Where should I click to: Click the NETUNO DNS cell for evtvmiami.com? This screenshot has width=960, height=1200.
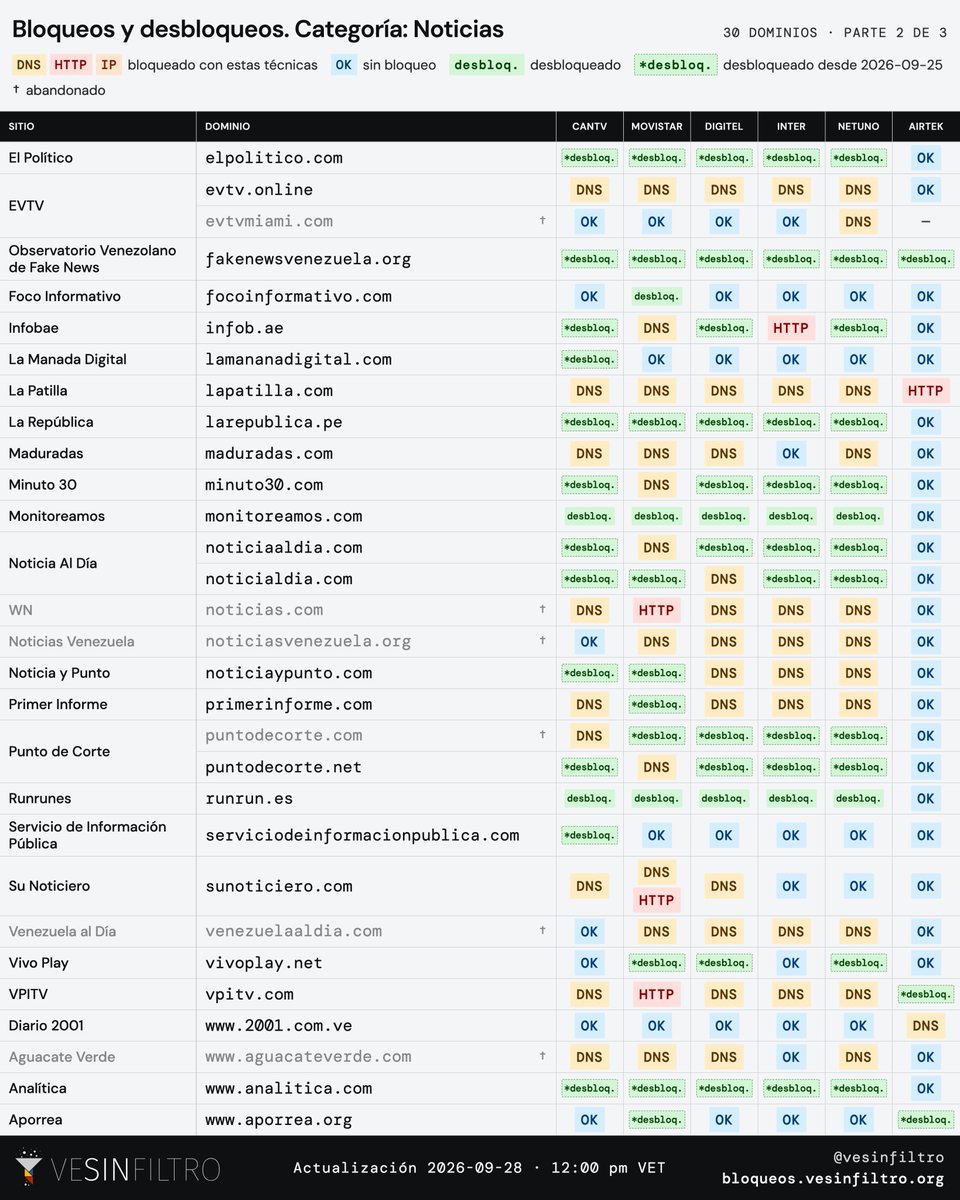point(858,221)
